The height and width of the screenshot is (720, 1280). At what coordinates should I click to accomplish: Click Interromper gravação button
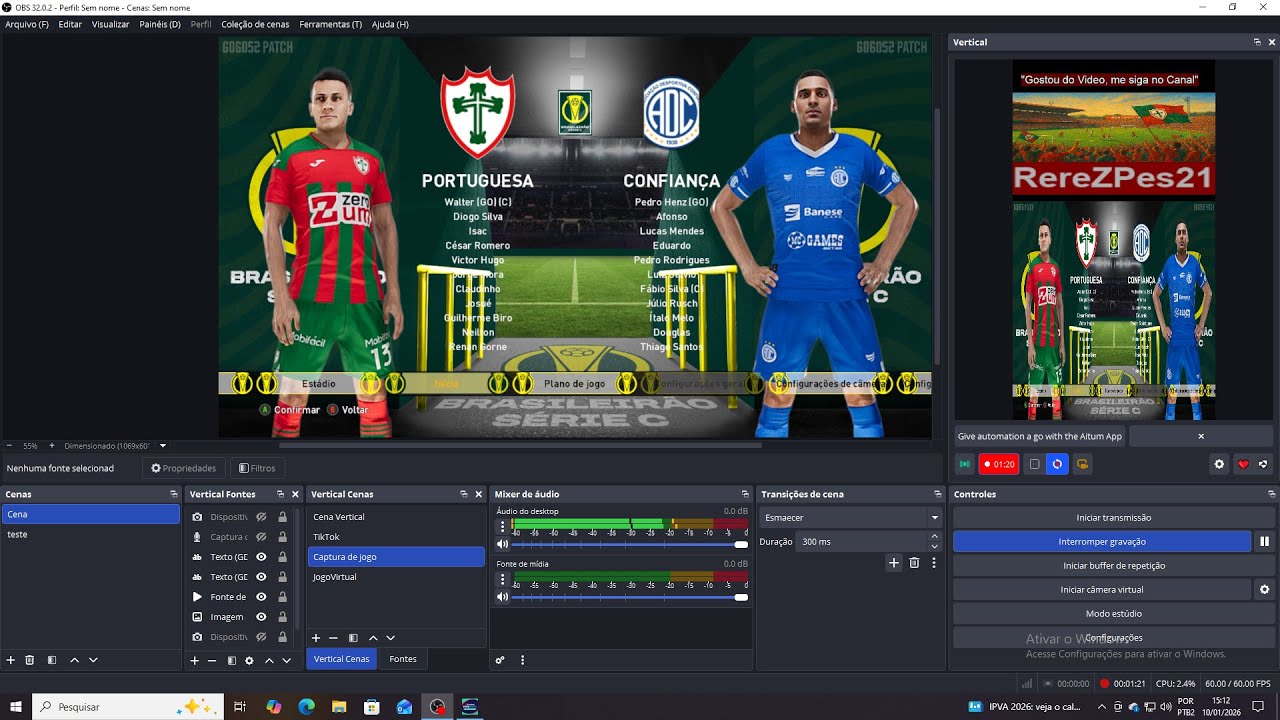point(1102,541)
